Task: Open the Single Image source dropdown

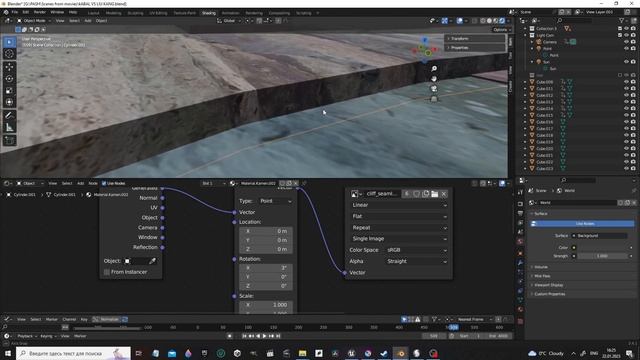Action: tap(399, 239)
